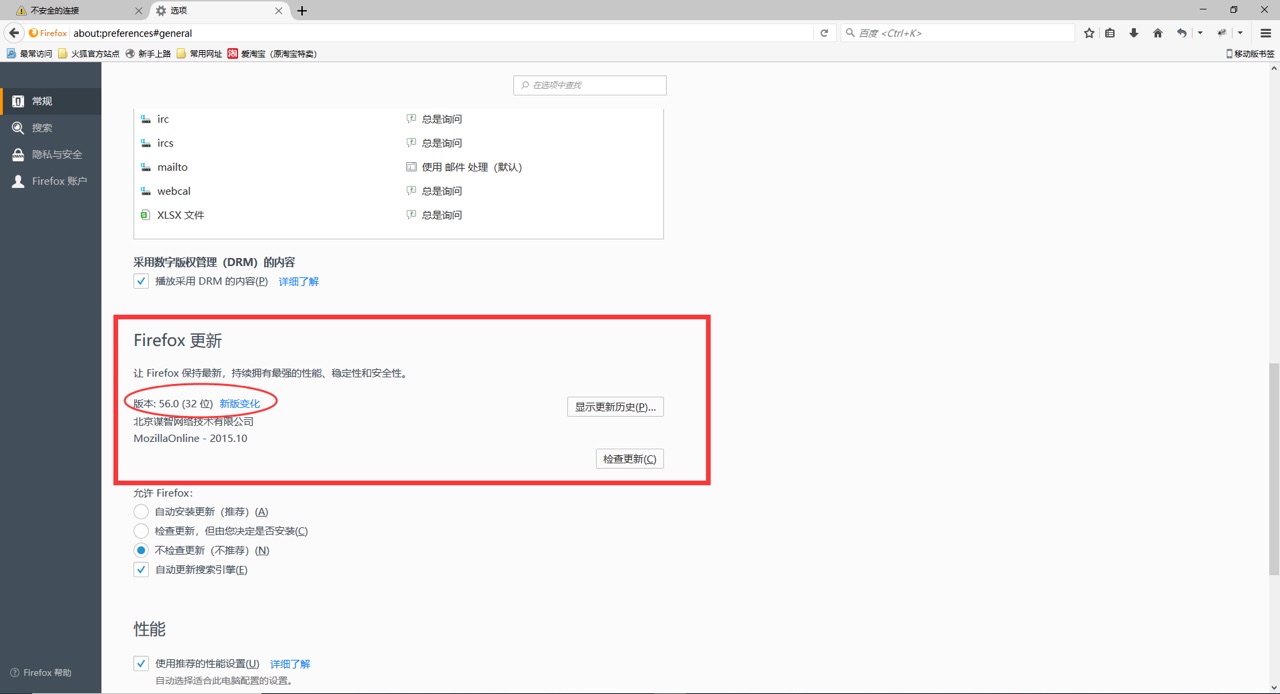Bookmark this page with the star icon

(x=1089, y=33)
